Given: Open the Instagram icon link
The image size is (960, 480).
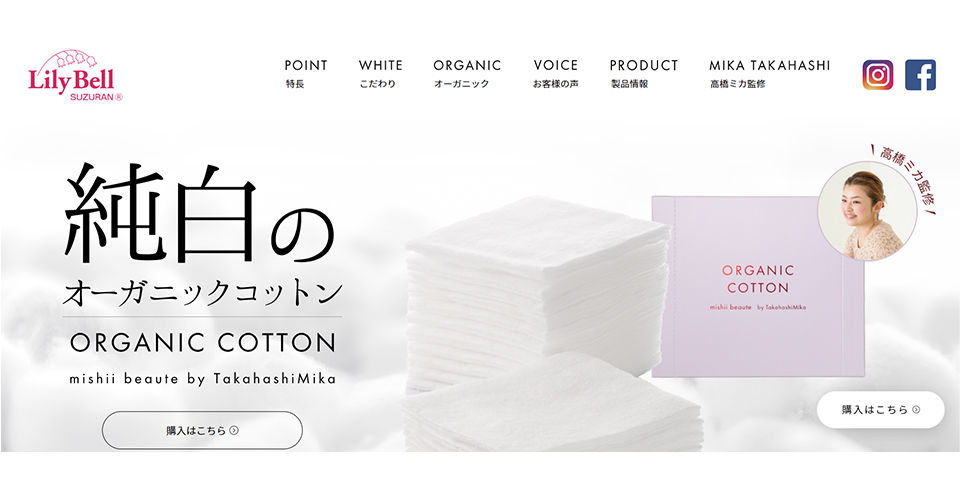Looking at the screenshot, I should point(877,75).
